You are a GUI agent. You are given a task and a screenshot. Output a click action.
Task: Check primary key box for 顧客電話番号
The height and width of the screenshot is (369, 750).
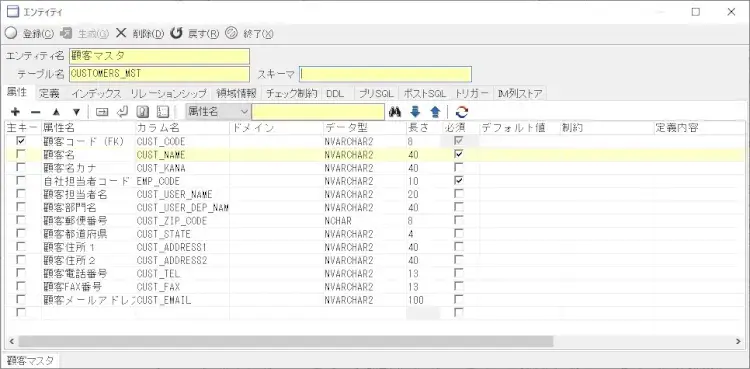click(x=21, y=273)
